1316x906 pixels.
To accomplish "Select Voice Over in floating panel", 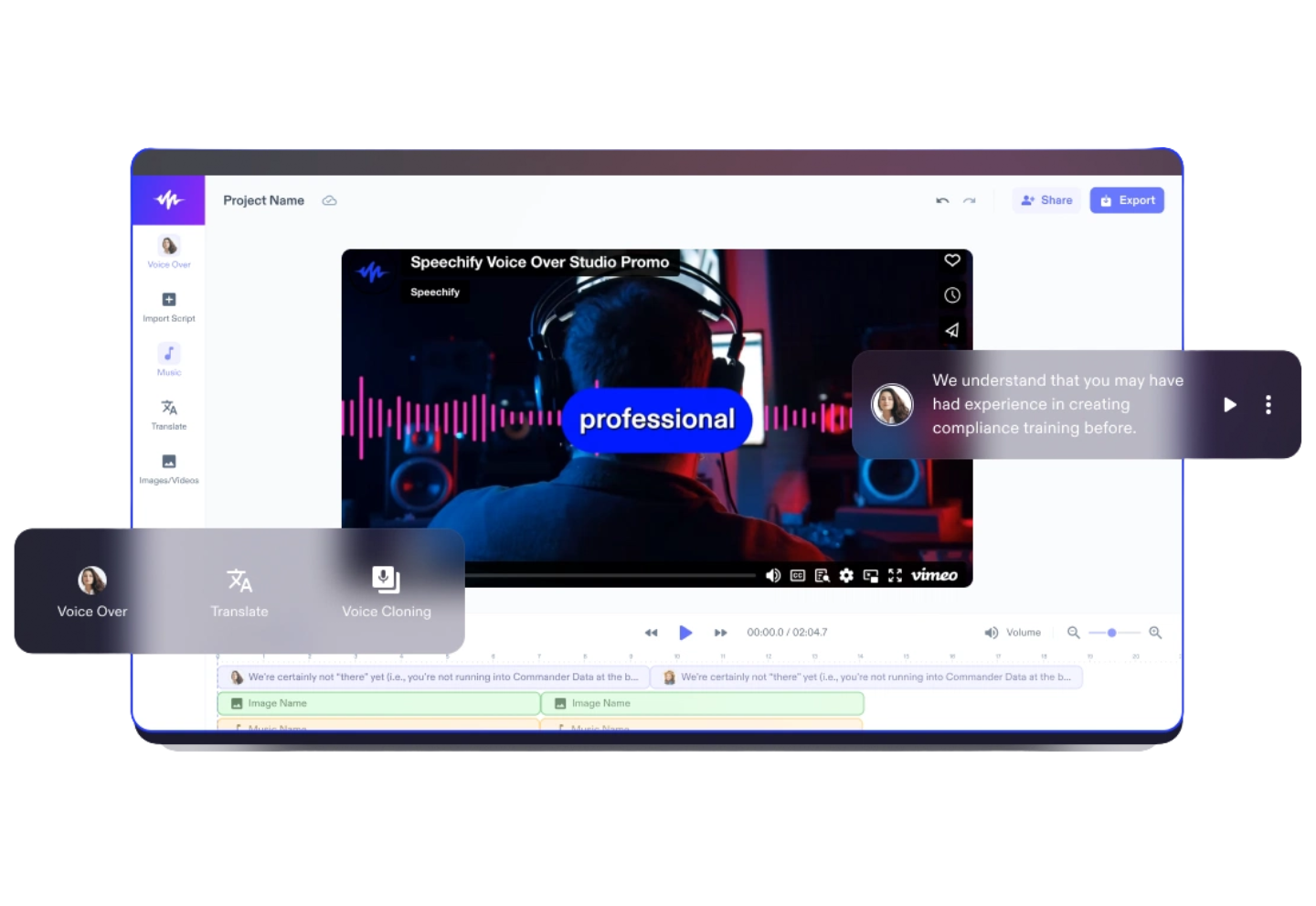I will [x=92, y=592].
